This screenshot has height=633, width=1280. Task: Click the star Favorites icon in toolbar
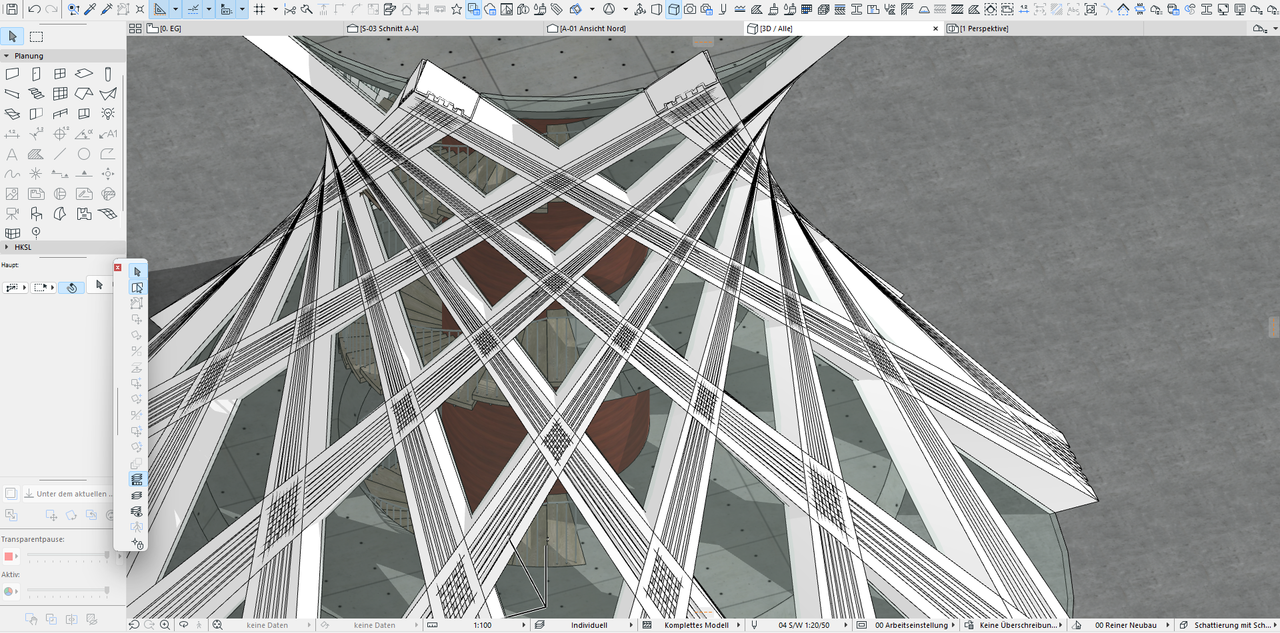point(456,9)
